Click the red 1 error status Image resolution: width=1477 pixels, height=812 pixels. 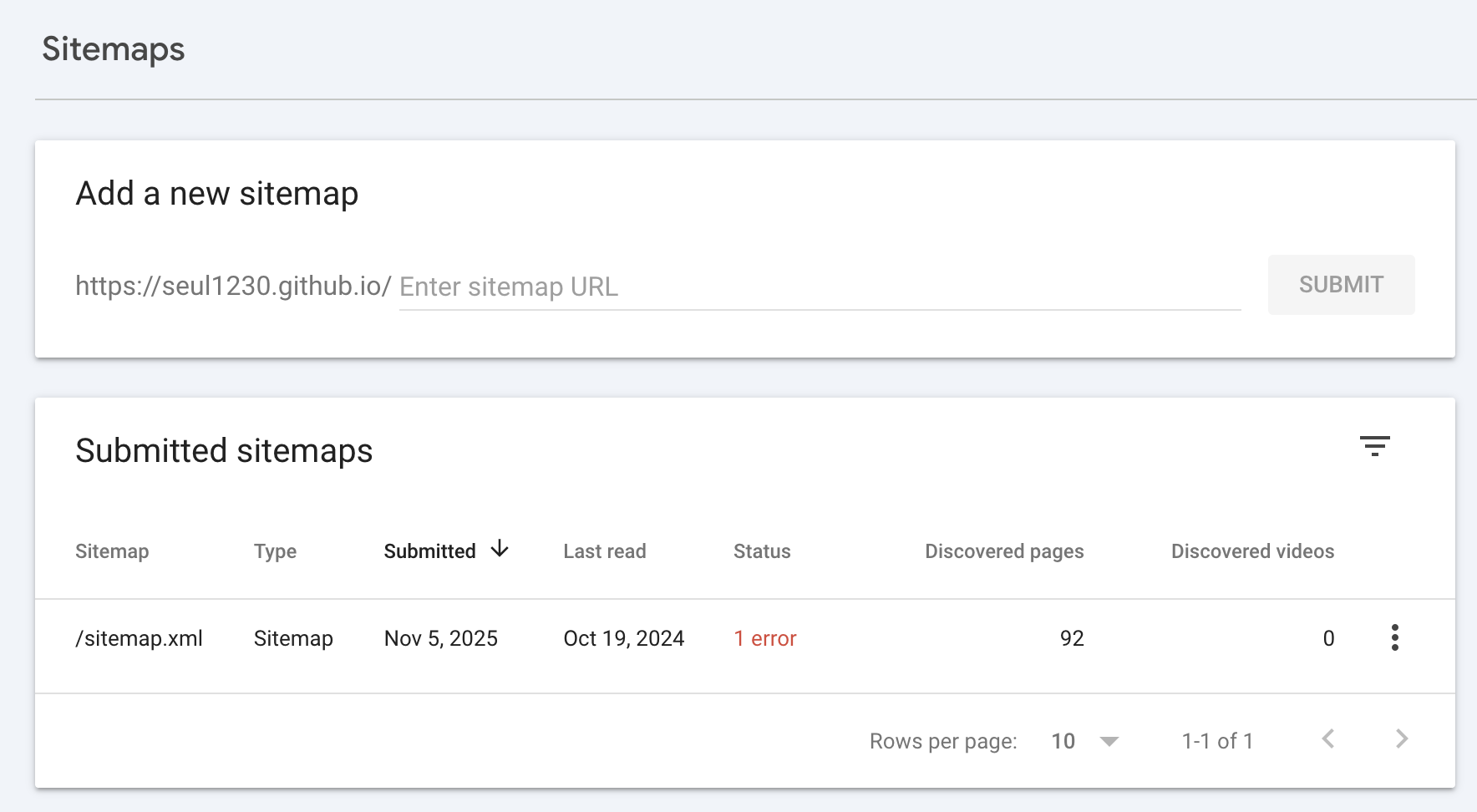click(764, 639)
